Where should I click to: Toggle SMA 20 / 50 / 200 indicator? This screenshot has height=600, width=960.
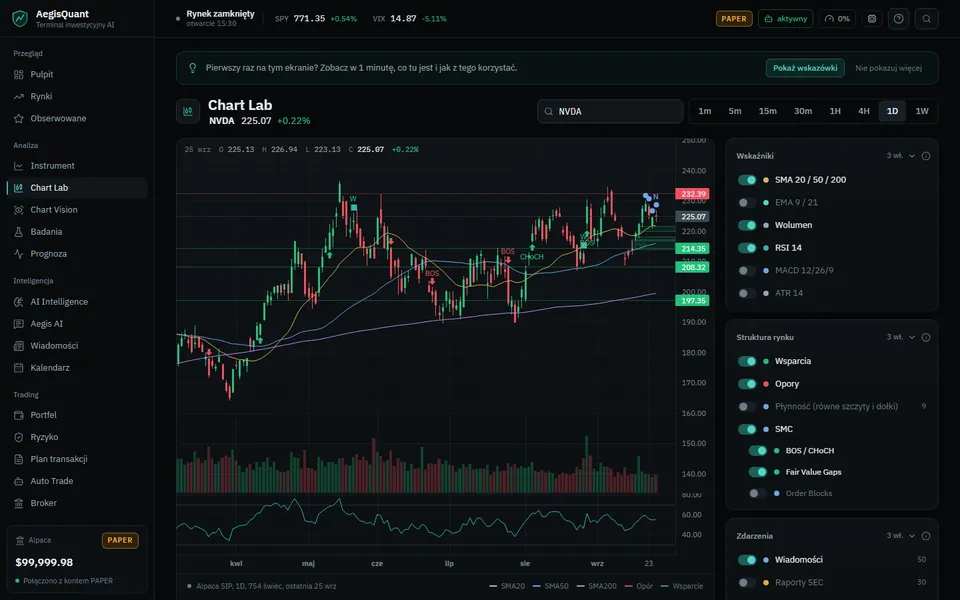pos(747,180)
